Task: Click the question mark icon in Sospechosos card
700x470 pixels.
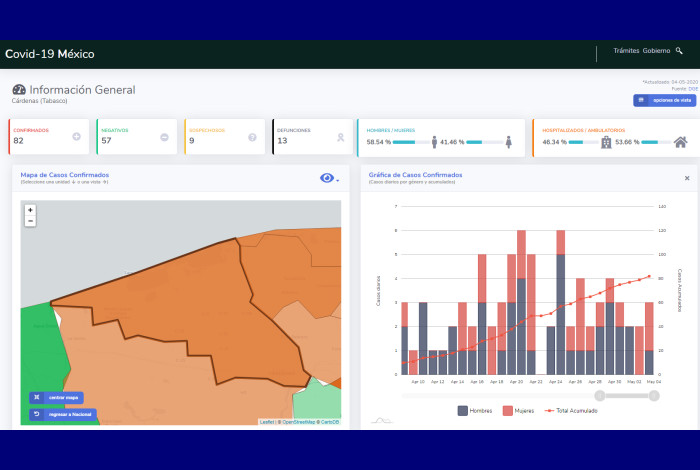Action: [x=252, y=137]
